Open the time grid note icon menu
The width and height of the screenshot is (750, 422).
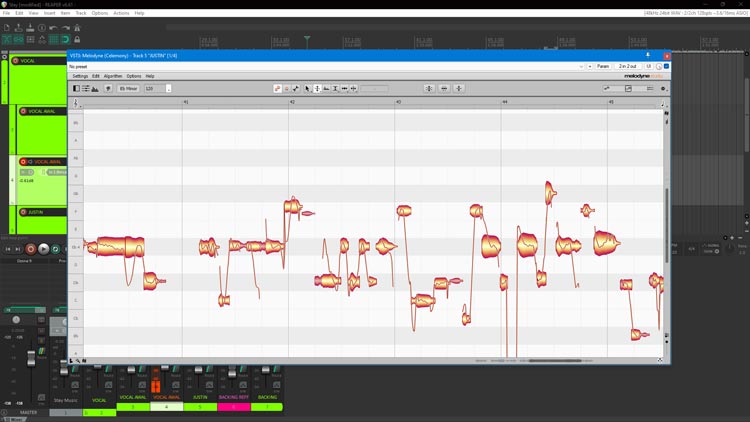(663, 103)
